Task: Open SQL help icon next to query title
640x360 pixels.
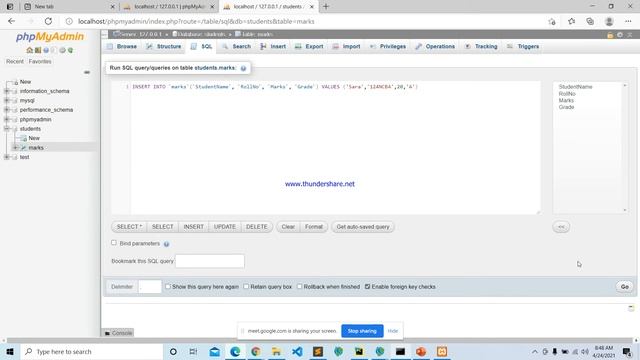Action: coord(243,68)
